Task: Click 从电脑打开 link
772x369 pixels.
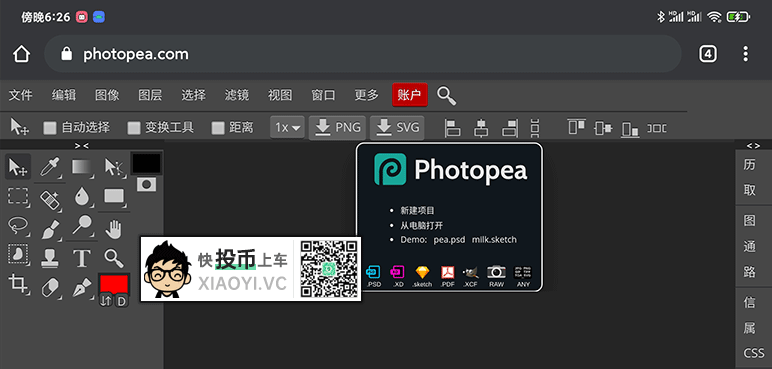Action: [x=421, y=226]
